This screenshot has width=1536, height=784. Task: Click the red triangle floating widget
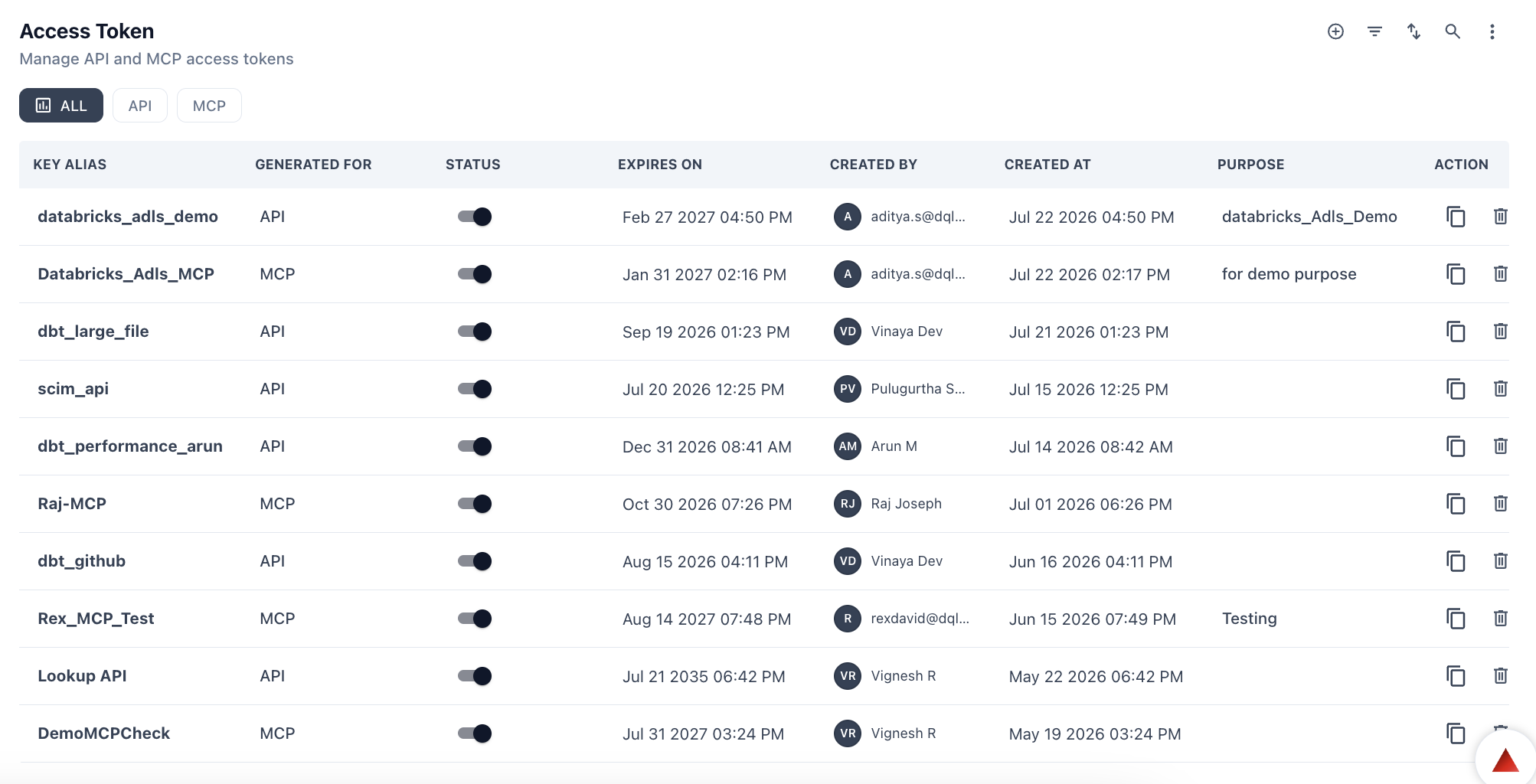point(1505,760)
